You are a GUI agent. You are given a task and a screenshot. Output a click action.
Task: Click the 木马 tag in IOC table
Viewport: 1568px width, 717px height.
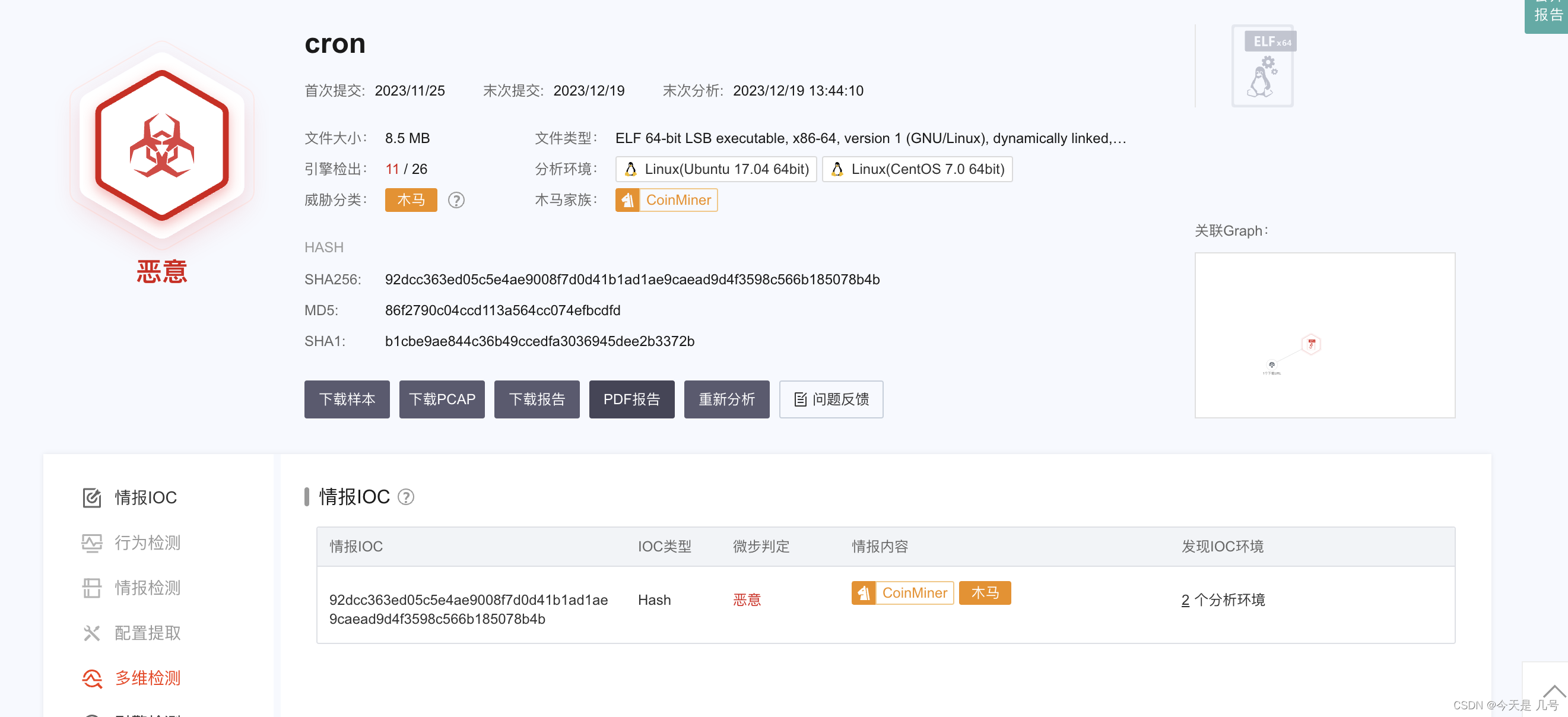coord(985,593)
